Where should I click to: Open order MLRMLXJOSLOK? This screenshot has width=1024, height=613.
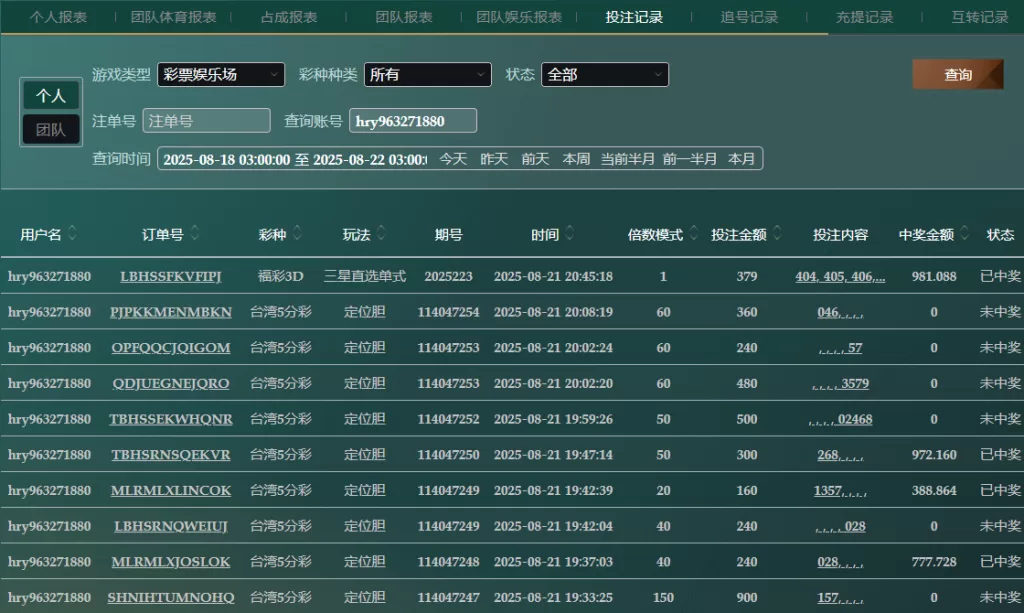click(170, 561)
